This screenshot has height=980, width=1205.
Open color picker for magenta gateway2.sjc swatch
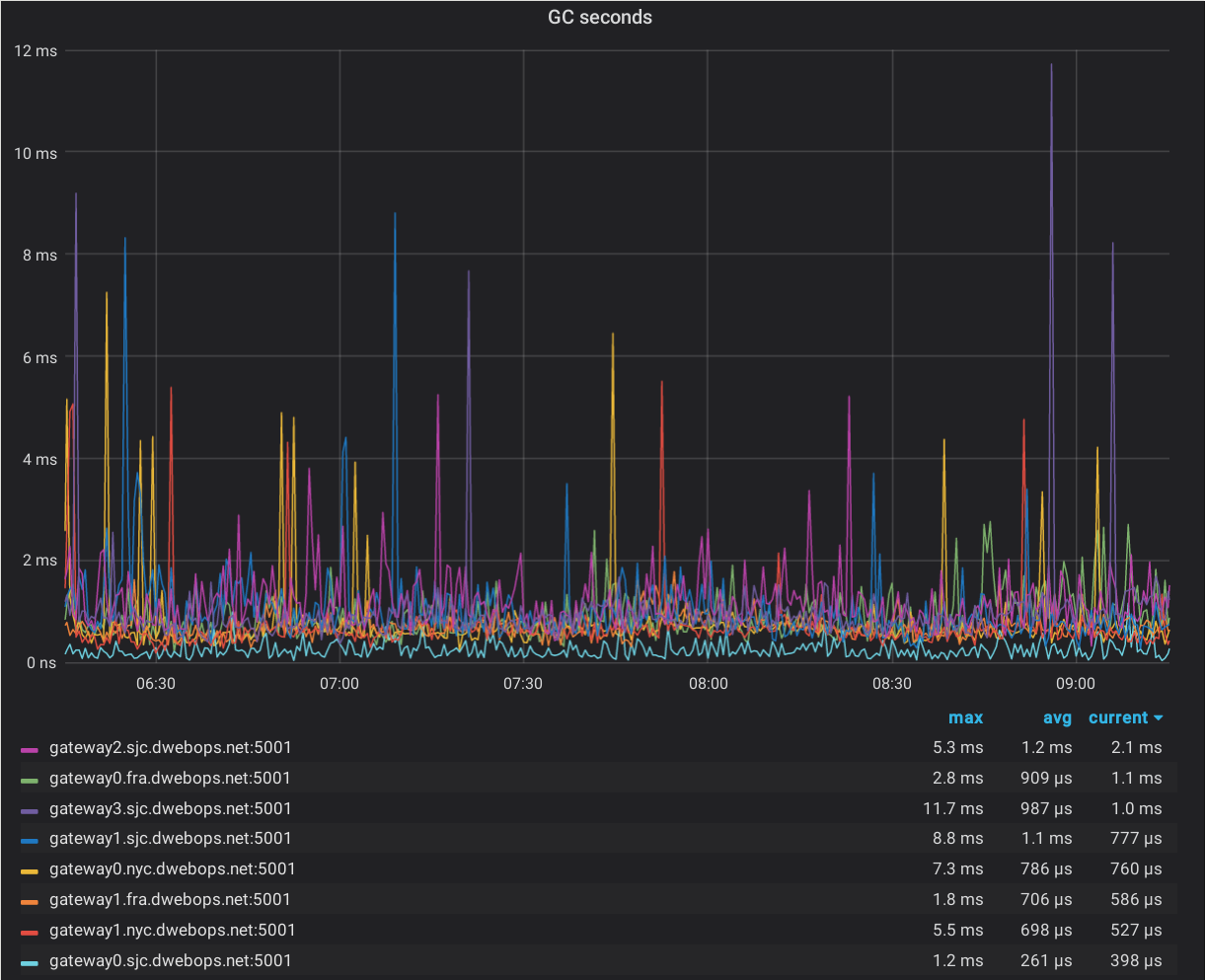(29, 749)
